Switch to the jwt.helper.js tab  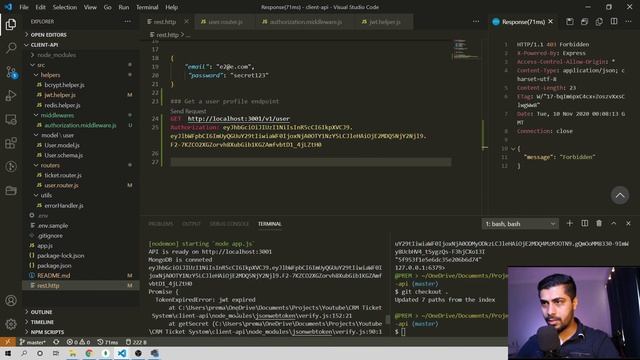coord(384,22)
